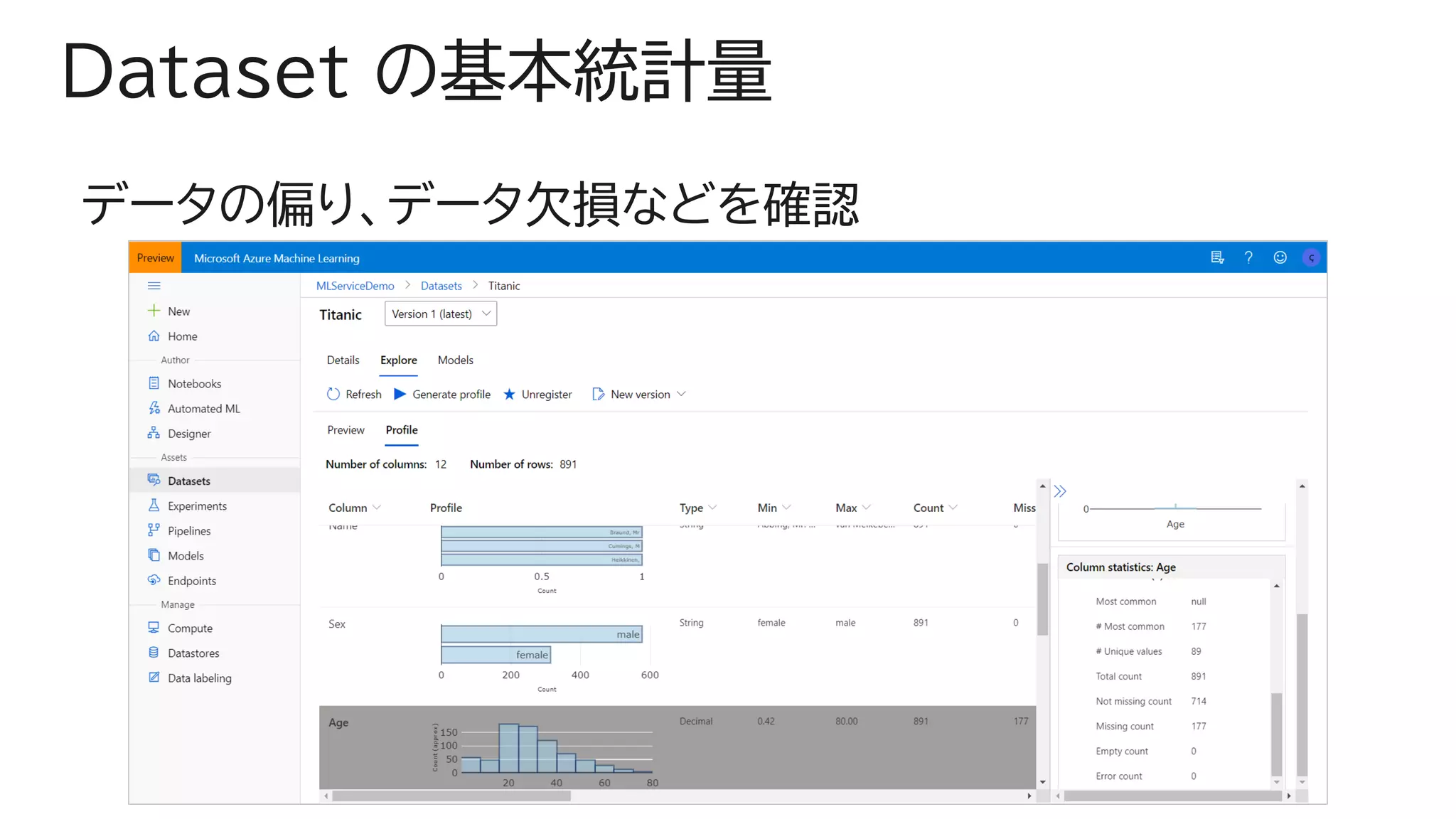Switch to the Explore tab
This screenshot has height=819, width=1456.
pyautogui.click(x=398, y=360)
